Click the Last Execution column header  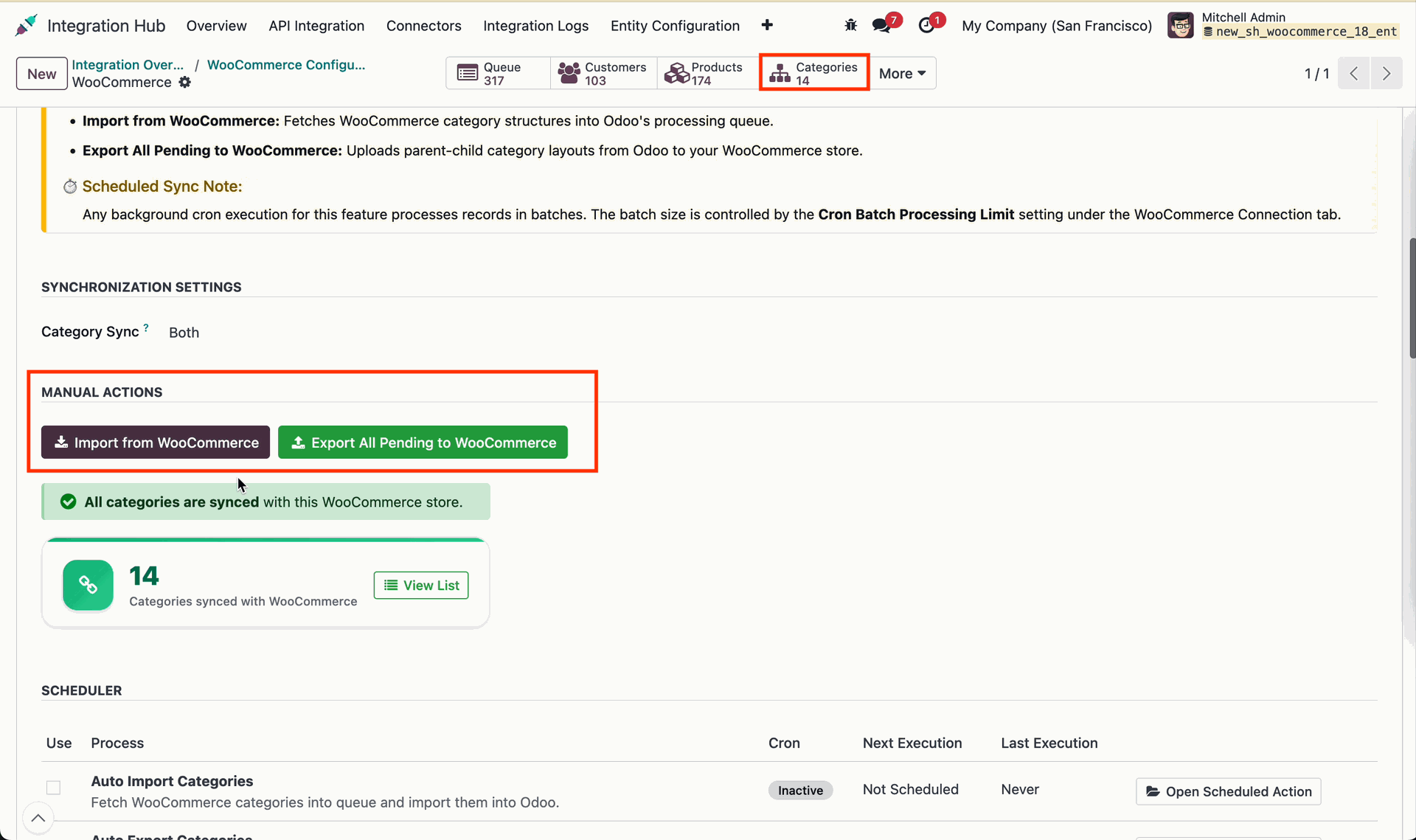click(1049, 743)
